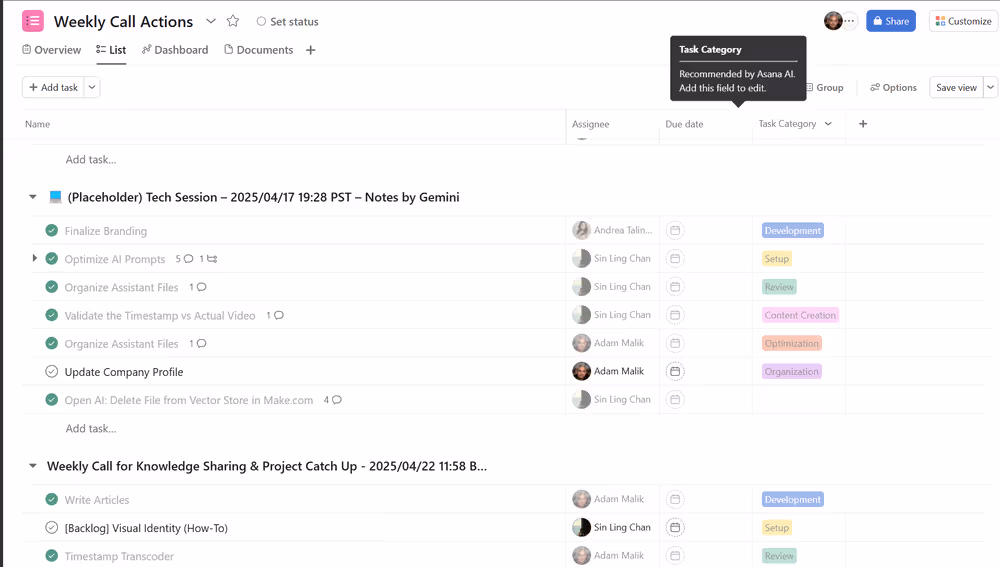Expand subtasks of Optimize AI Prompts
1000x567 pixels.
(x=34, y=258)
